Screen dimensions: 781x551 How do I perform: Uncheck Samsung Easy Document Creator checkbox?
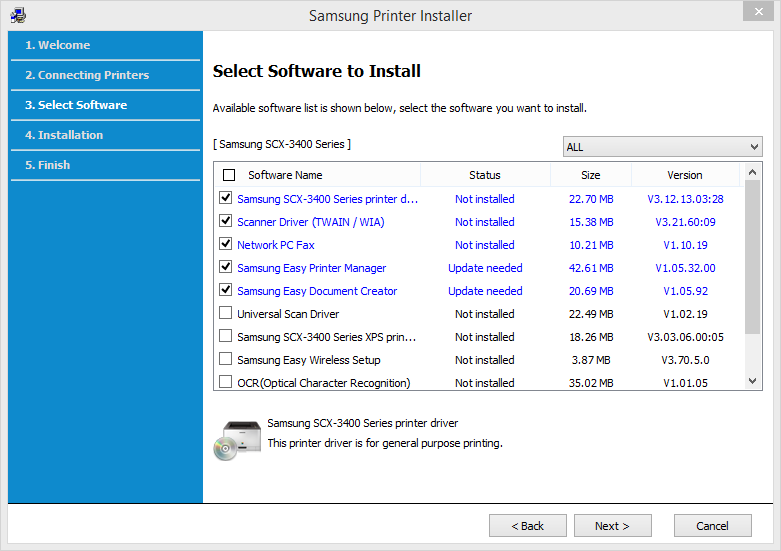(x=226, y=289)
